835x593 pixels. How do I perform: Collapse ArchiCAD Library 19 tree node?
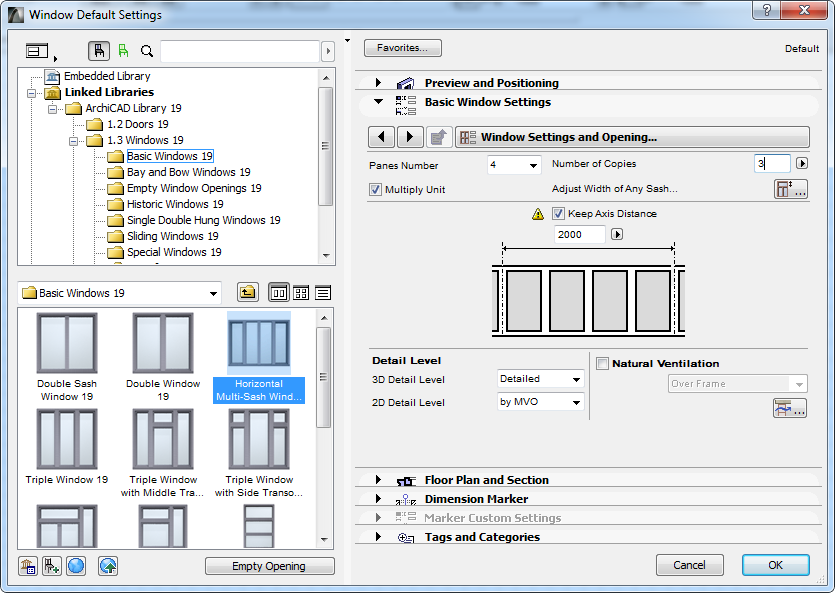pos(52,109)
